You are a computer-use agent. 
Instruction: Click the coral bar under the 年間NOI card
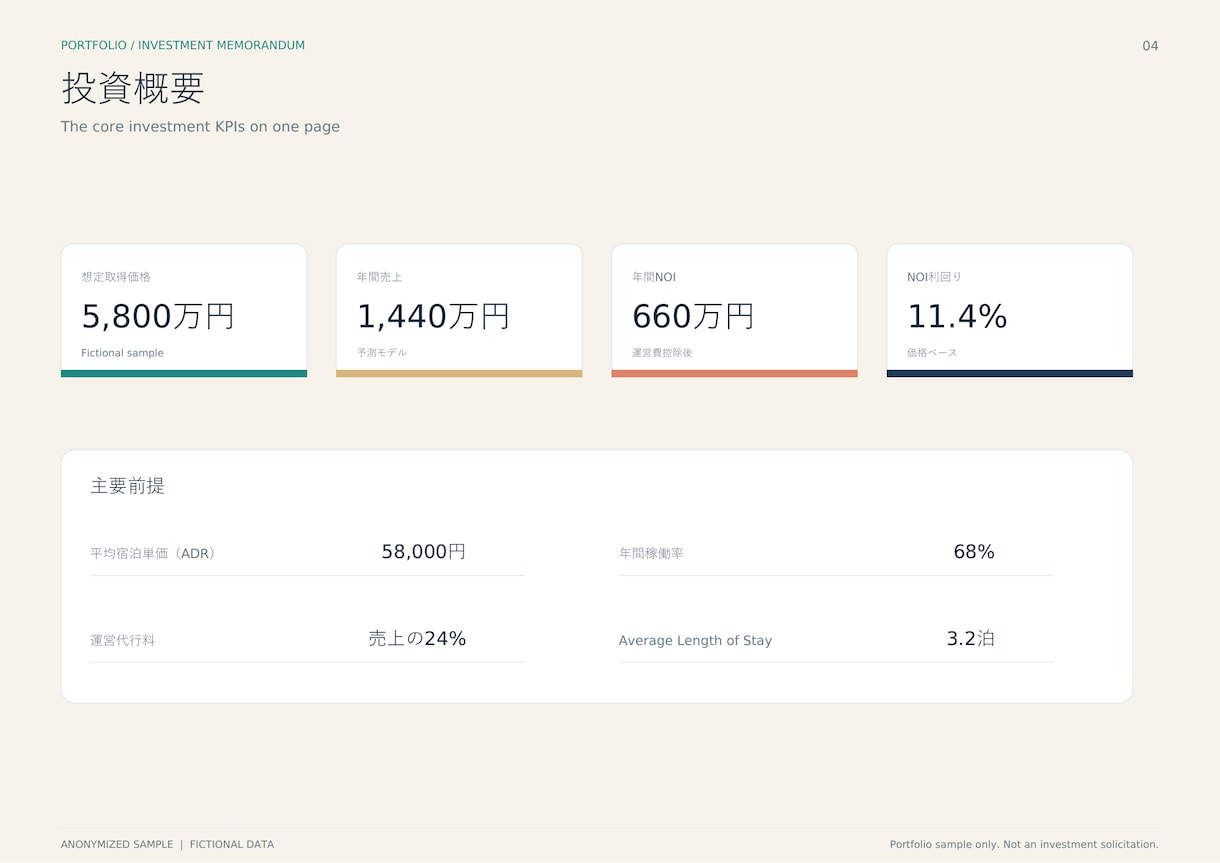734,373
